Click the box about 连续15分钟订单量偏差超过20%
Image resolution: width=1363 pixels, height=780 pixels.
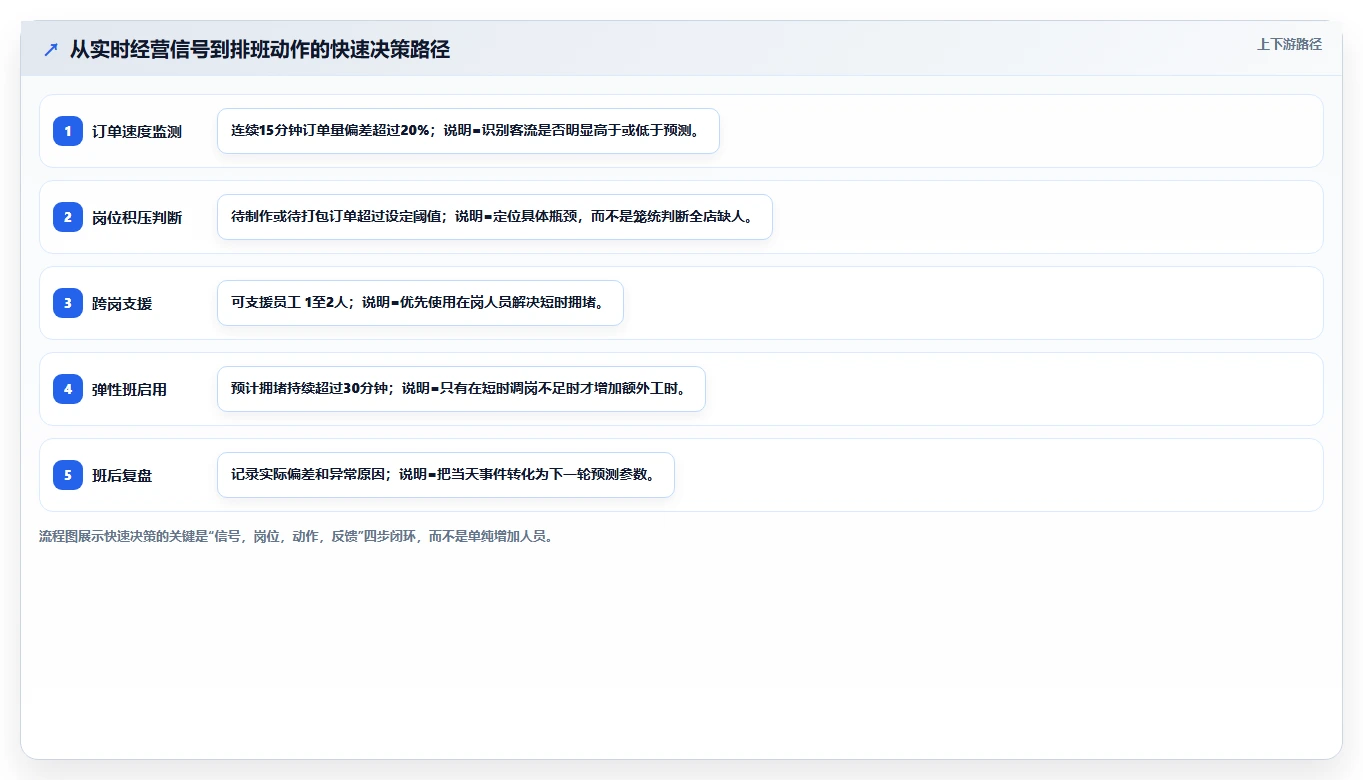click(468, 131)
